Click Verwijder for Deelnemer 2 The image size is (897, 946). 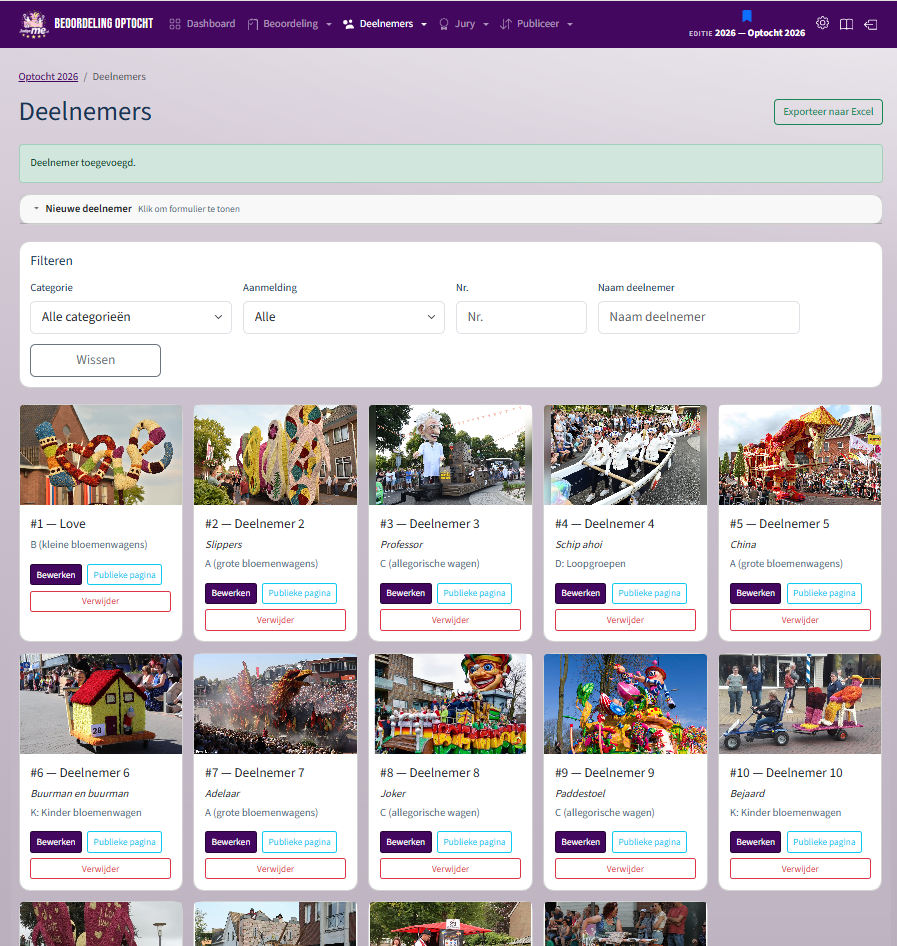click(276, 620)
